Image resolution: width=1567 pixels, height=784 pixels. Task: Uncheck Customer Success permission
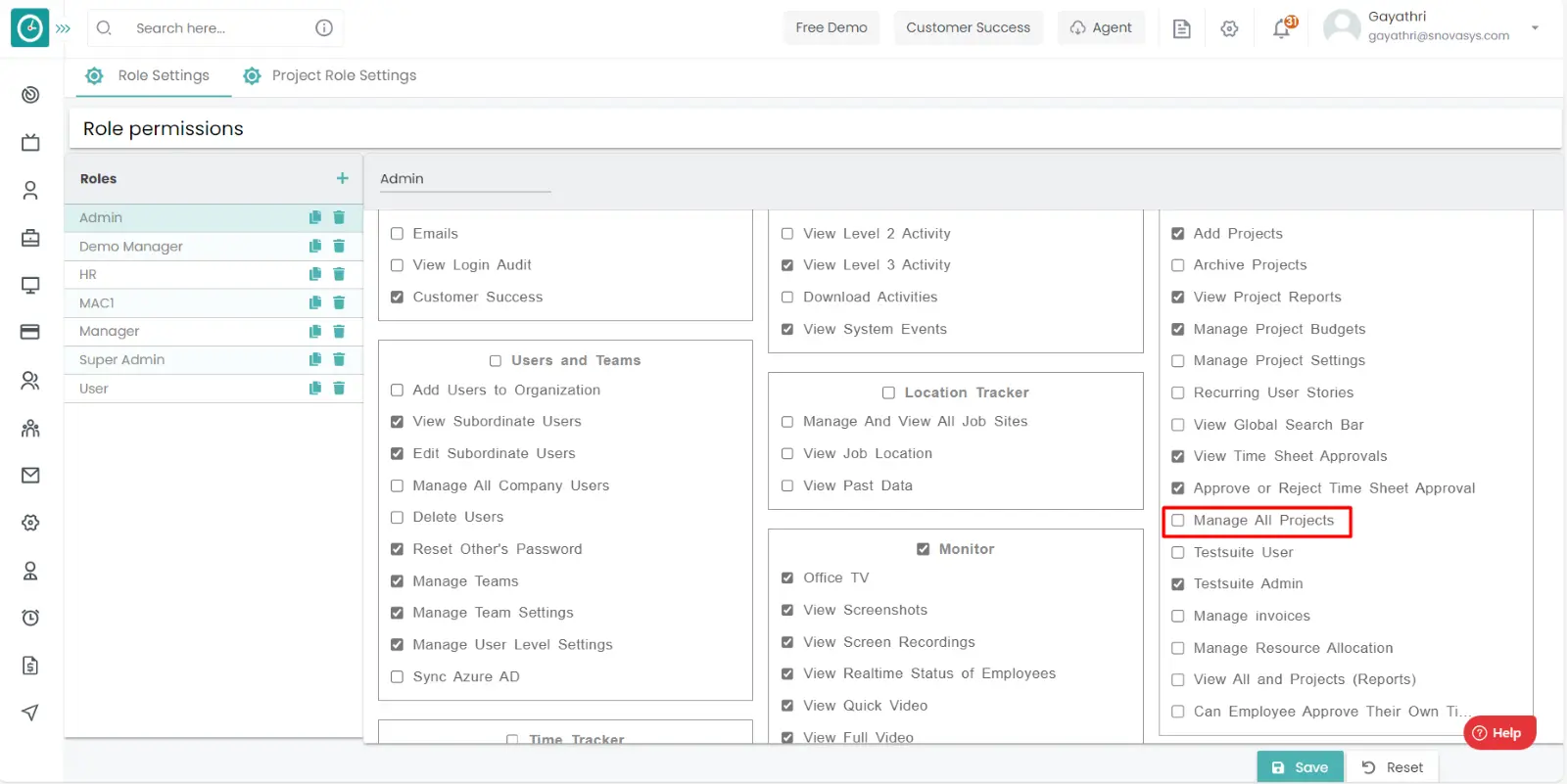tap(397, 298)
